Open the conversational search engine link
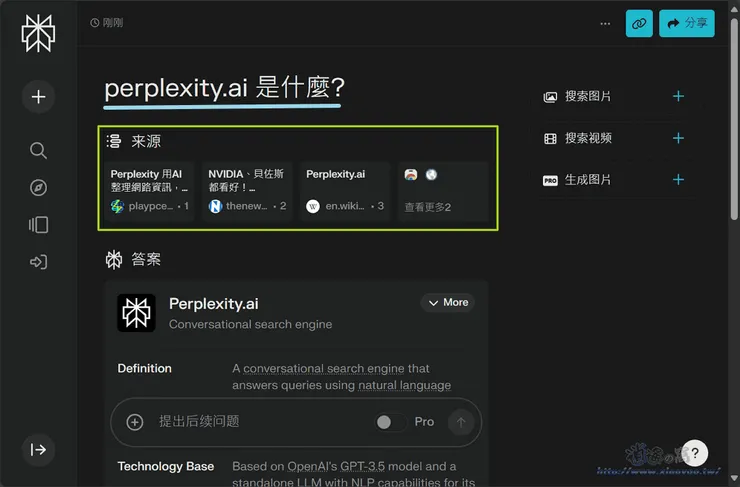Image resolution: width=740 pixels, height=487 pixels. point(323,368)
